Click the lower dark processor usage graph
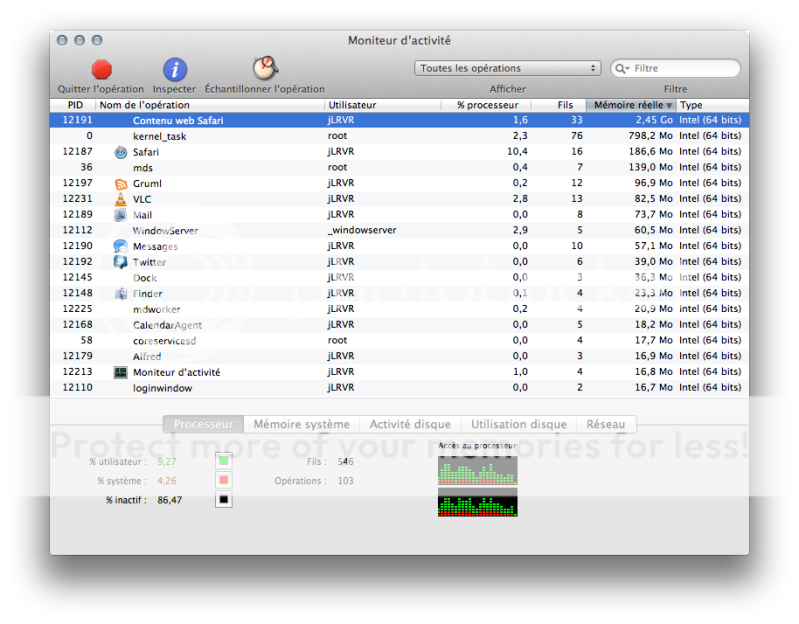The width and height of the screenshot is (799, 624). [x=477, y=502]
